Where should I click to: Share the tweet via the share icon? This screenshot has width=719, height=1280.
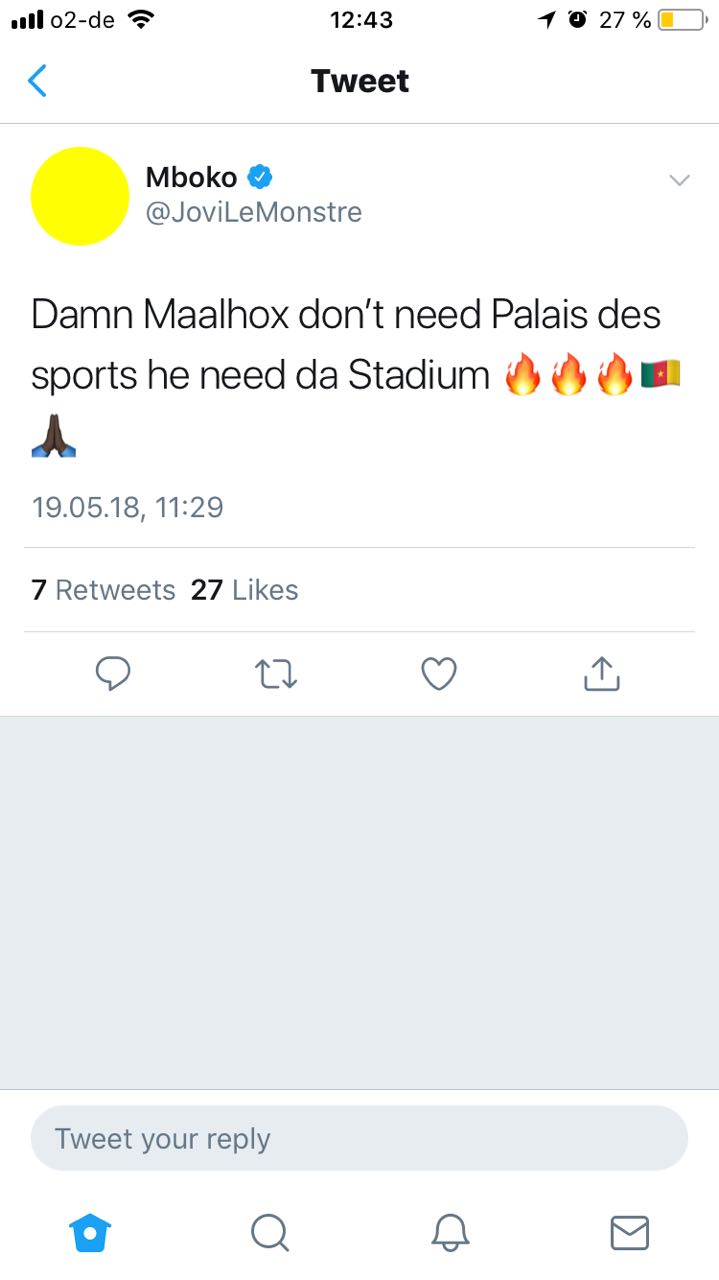tap(601, 674)
